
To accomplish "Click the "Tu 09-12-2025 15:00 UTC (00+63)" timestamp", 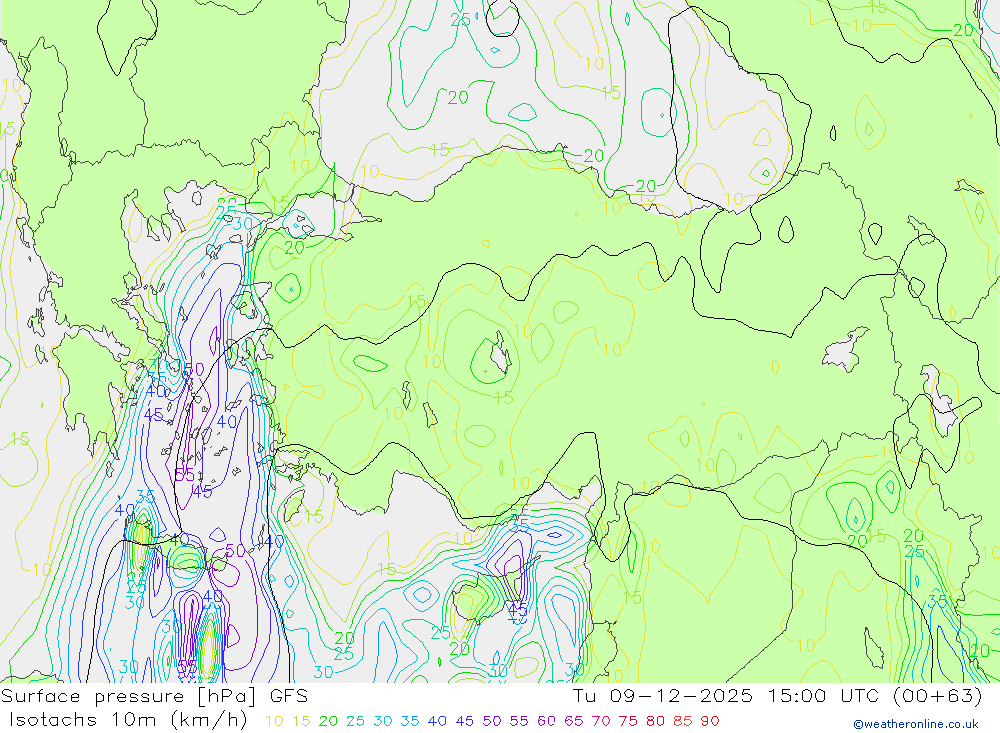I will pyautogui.click(x=778, y=696).
